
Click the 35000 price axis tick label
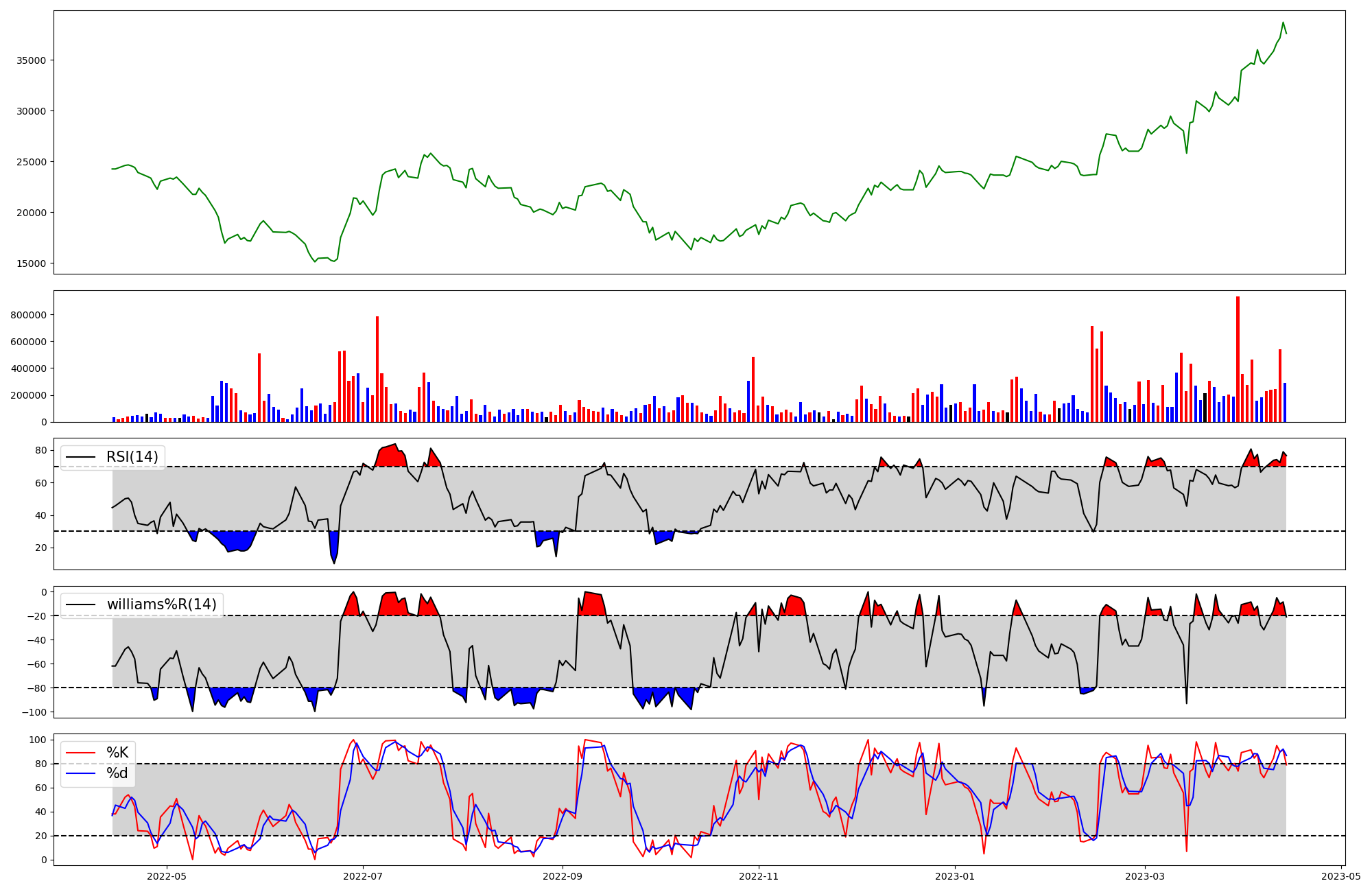(x=31, y=60)
